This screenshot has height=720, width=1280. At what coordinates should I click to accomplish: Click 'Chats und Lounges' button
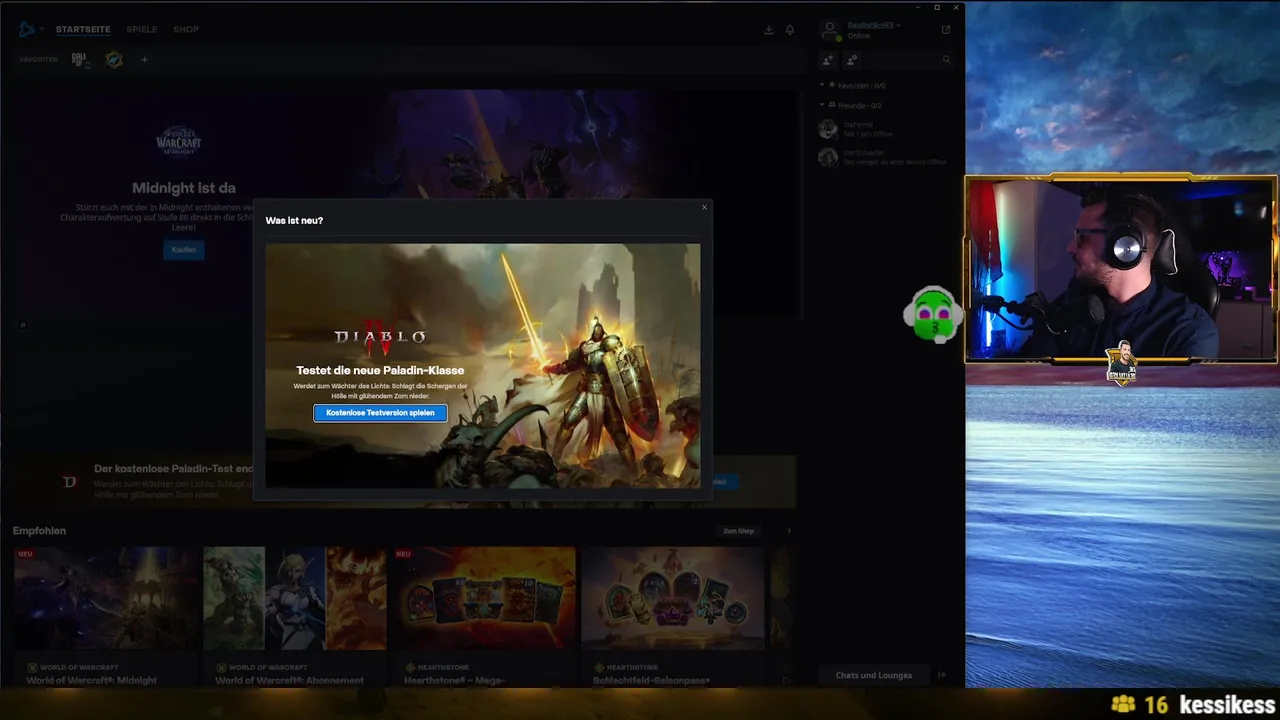click(874, 675)
